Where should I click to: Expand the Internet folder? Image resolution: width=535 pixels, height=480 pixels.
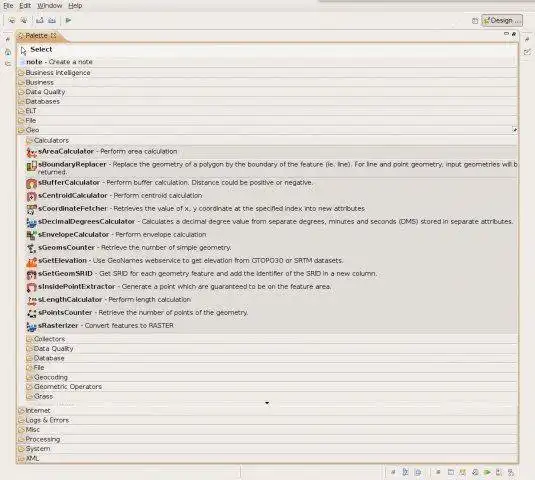[x=268, y=411]
